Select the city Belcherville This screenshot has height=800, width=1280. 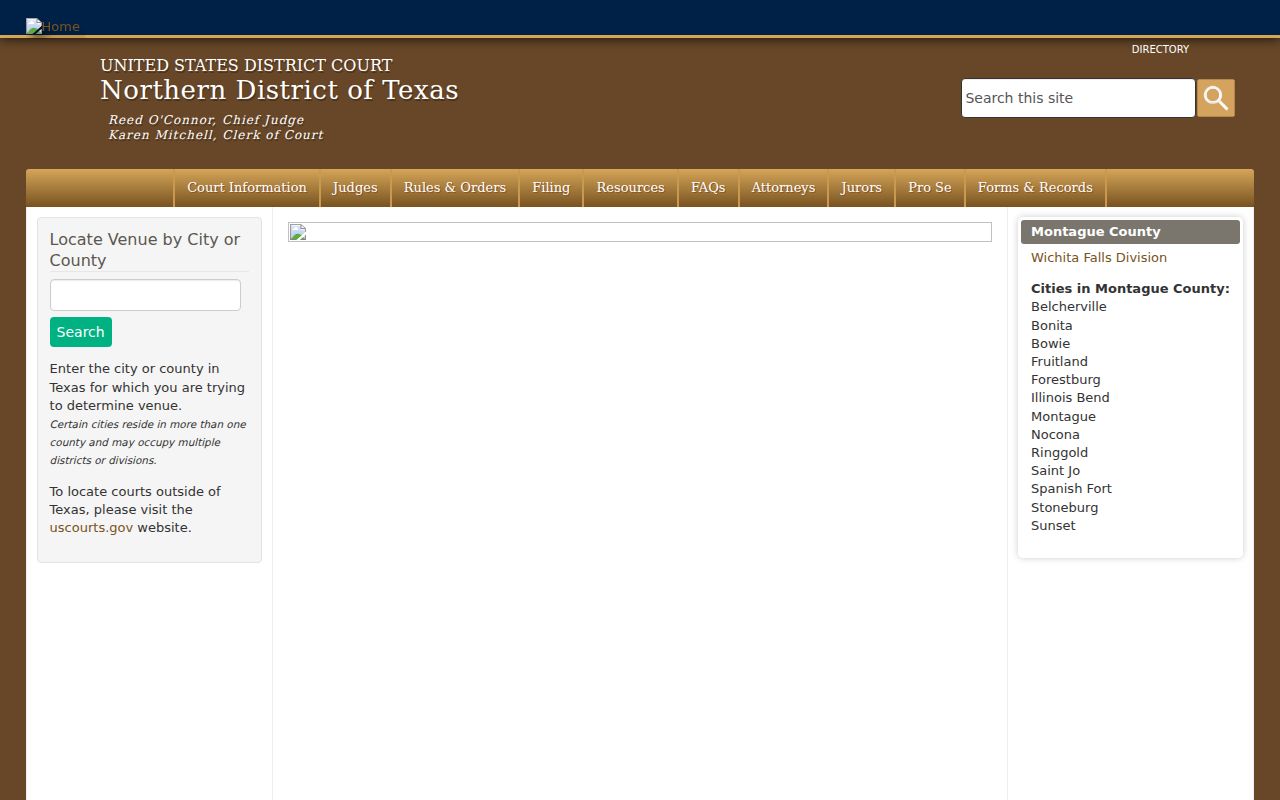point(1069,307)
